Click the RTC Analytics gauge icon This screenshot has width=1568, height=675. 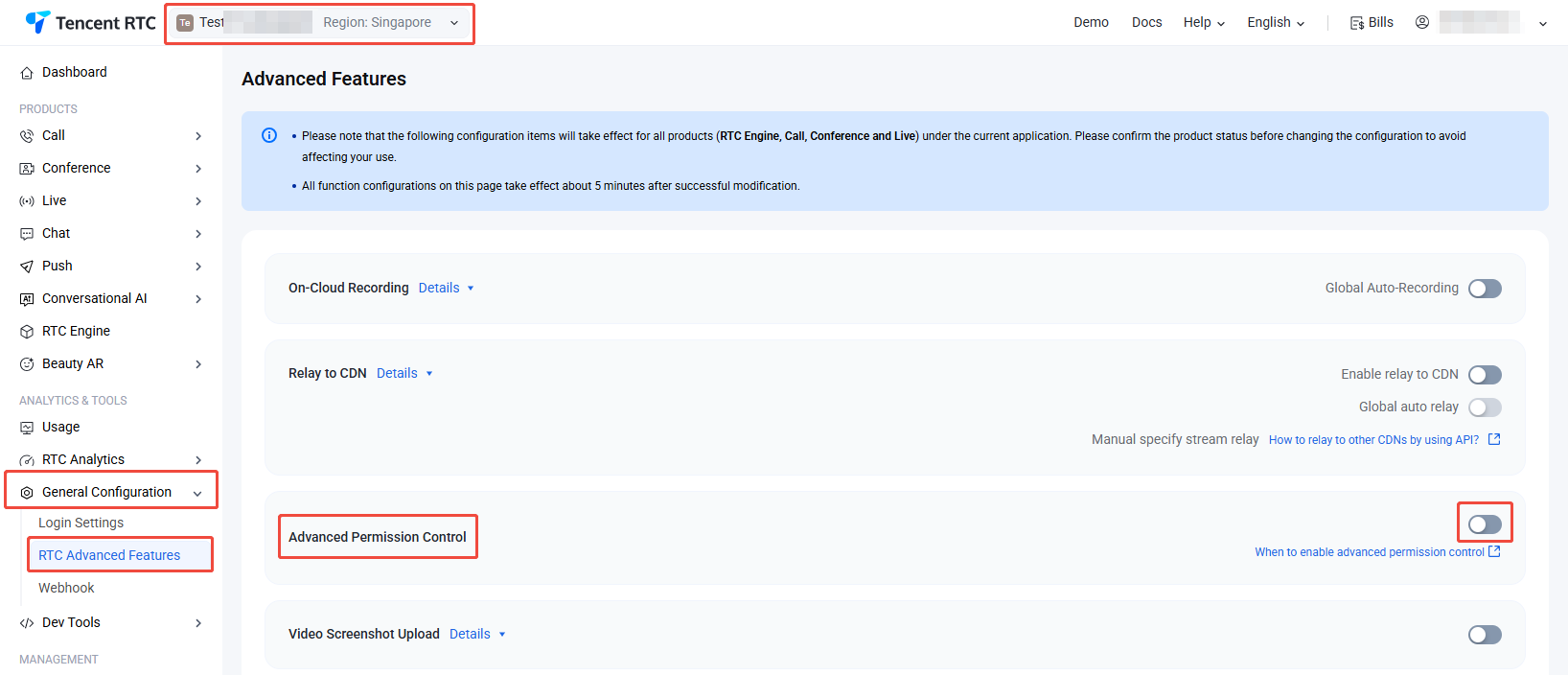27,460
